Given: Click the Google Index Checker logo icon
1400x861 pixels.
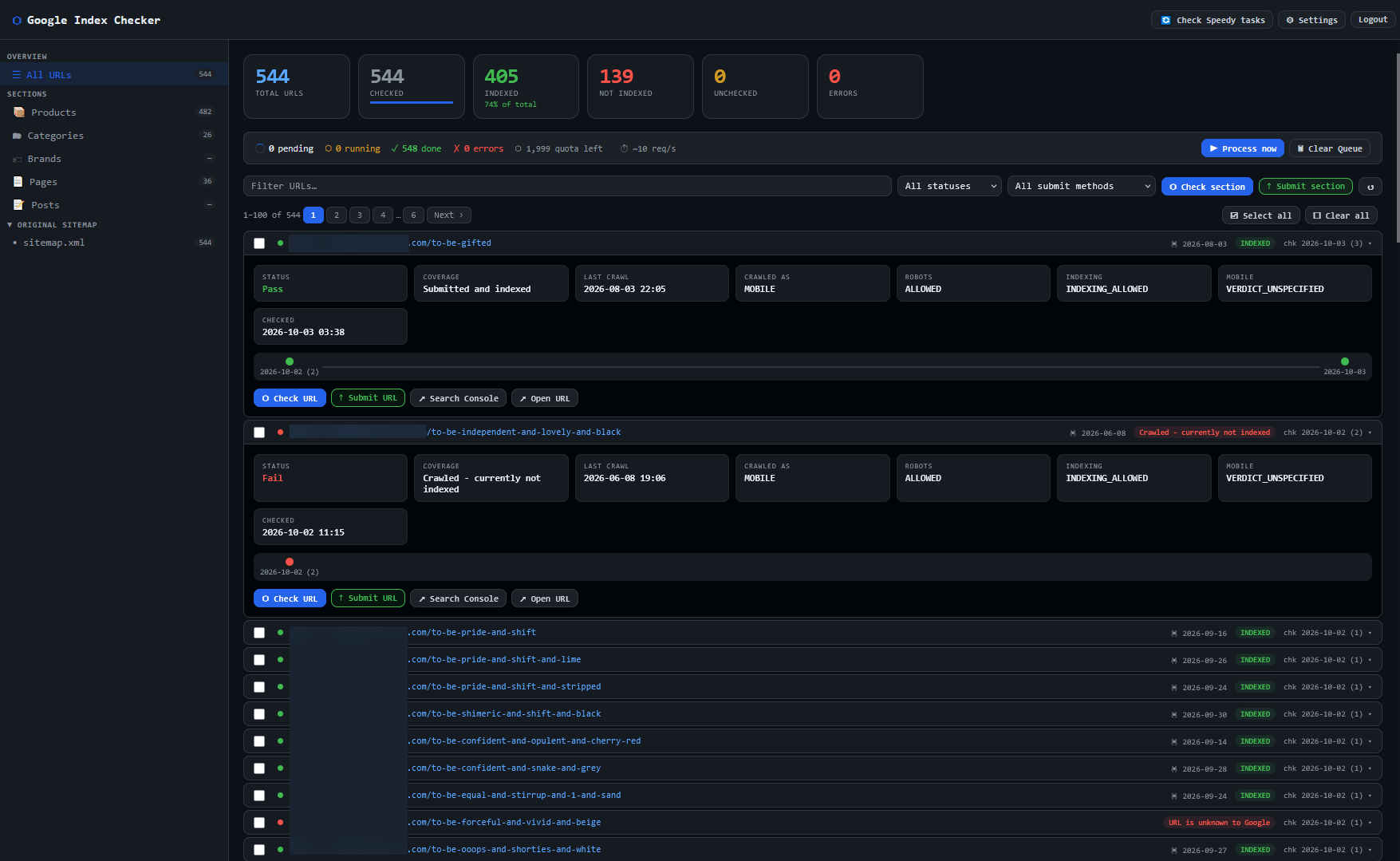Looking at the screenshot, I should [17, 21].
